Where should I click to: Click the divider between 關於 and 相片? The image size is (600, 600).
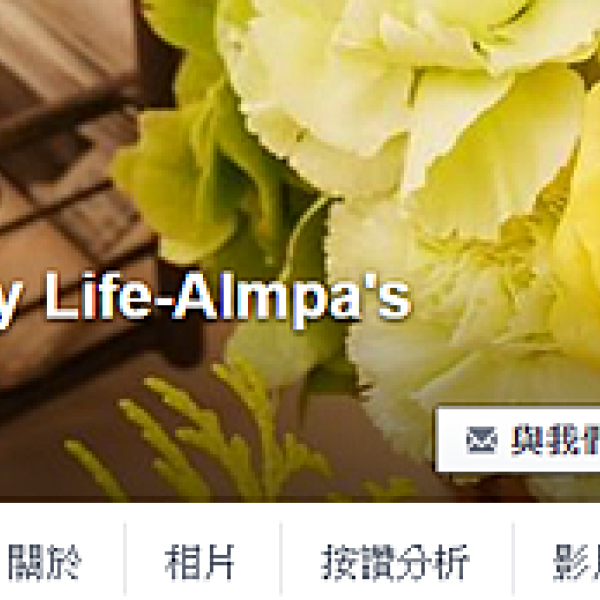[125, 560]
